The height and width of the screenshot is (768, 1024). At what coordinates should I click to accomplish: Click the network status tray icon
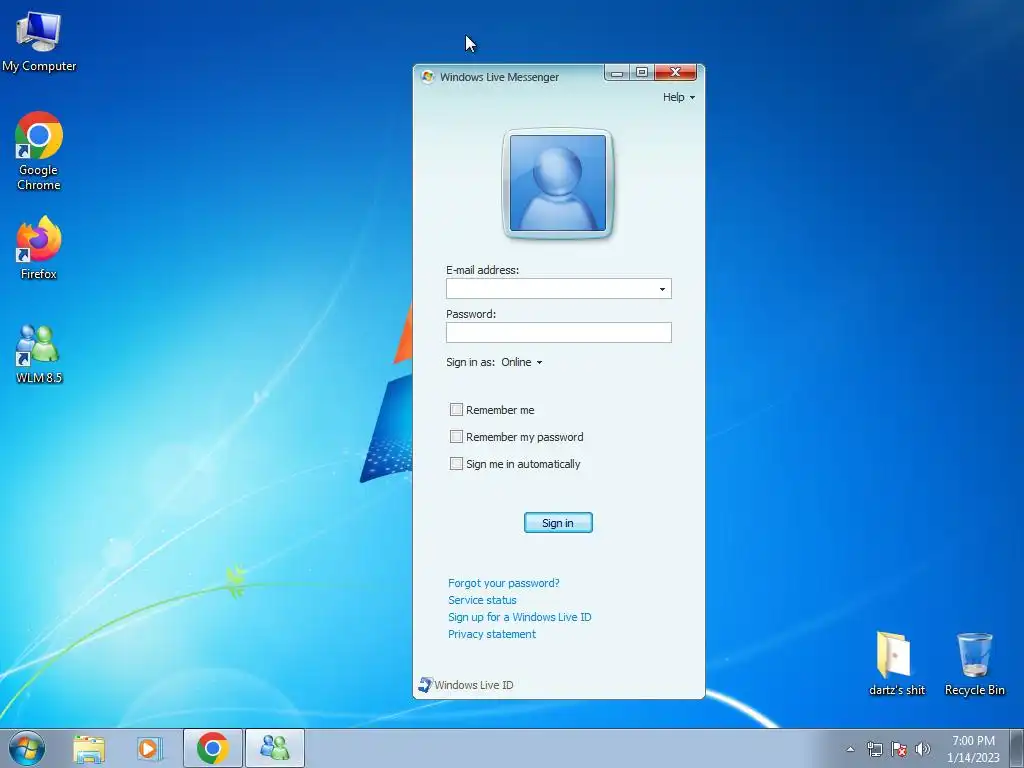pos(874,749)
